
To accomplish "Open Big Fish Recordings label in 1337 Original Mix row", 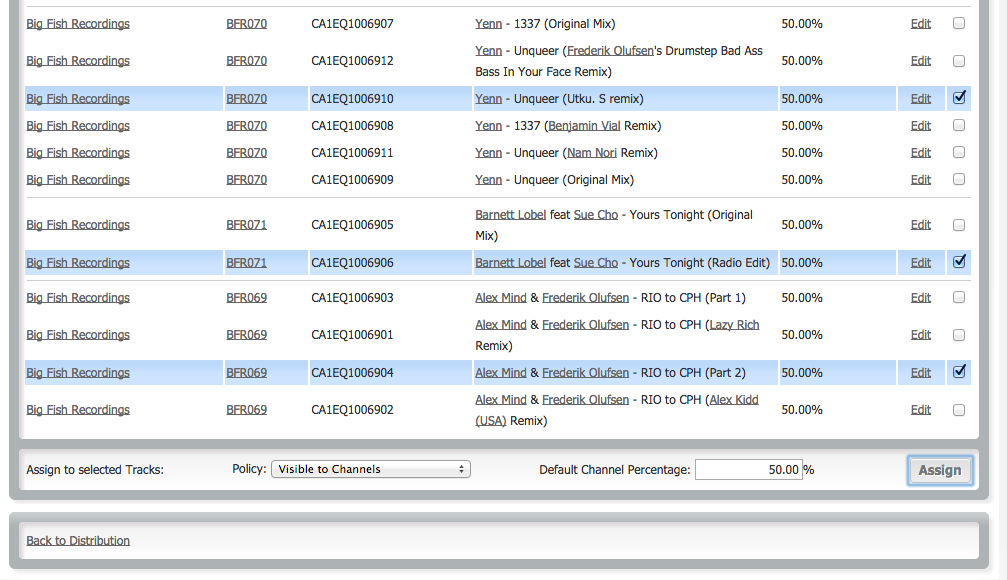I will pyautogui.click(x=78, y=24).
